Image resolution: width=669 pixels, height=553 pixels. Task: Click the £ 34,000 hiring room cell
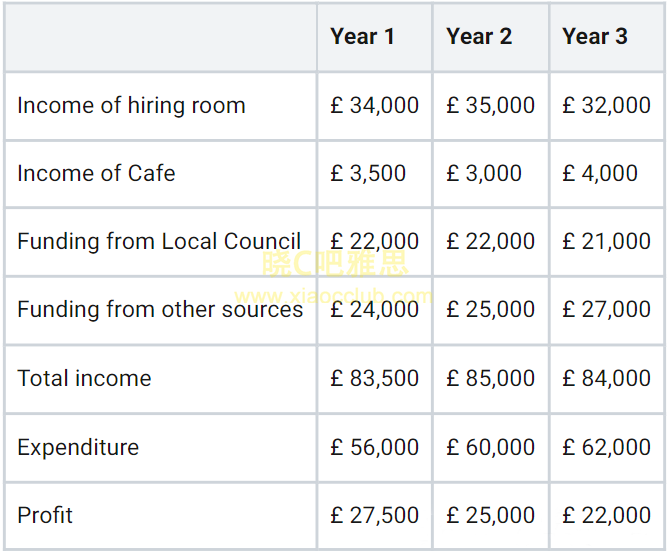tap(375, 106)
